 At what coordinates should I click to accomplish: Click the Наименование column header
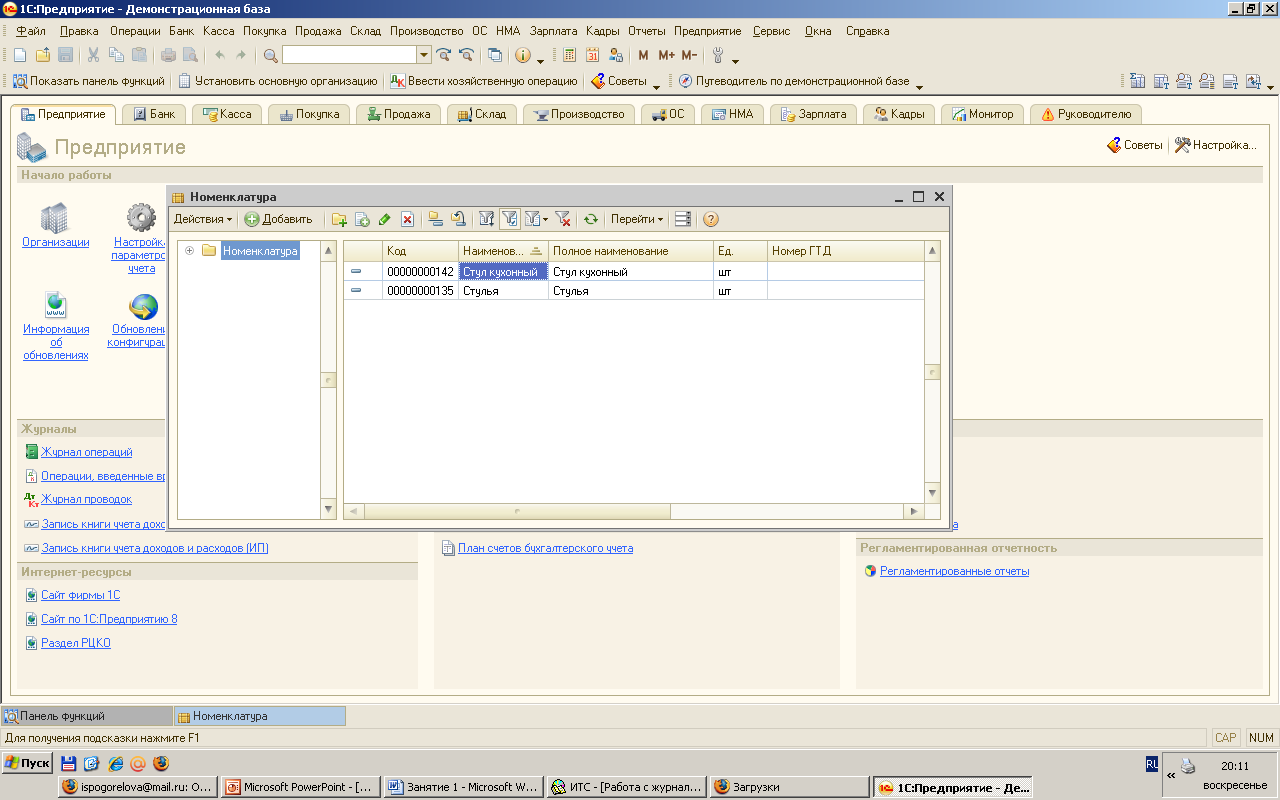(504, 251)
